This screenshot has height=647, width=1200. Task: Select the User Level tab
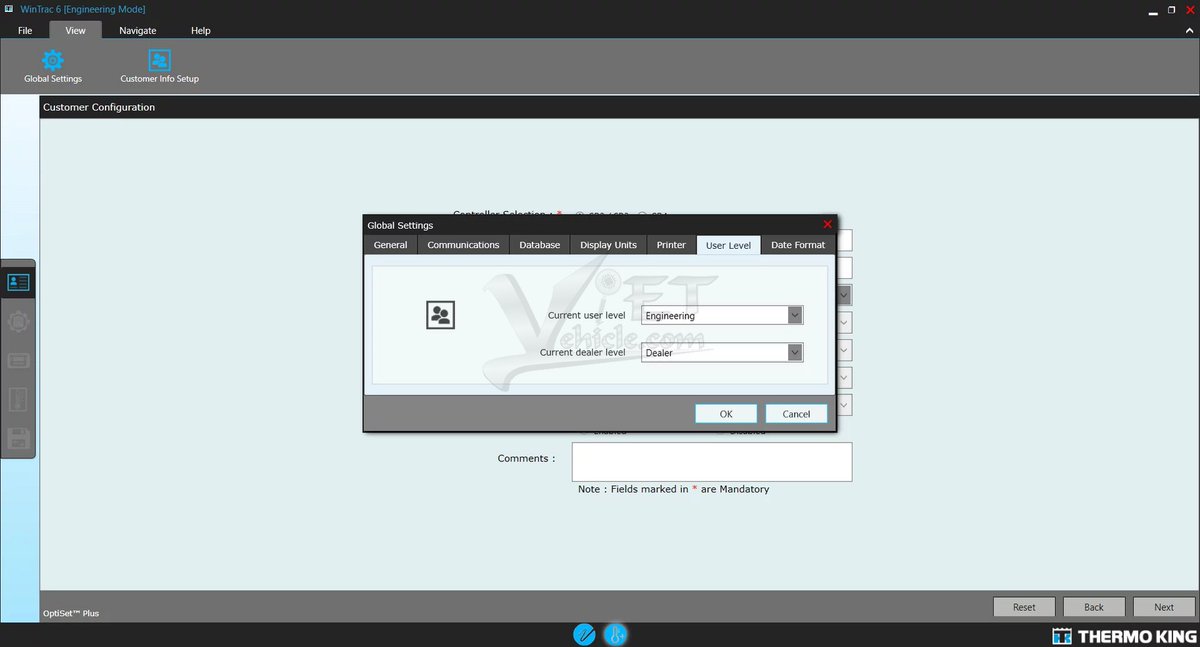point(728,245)
